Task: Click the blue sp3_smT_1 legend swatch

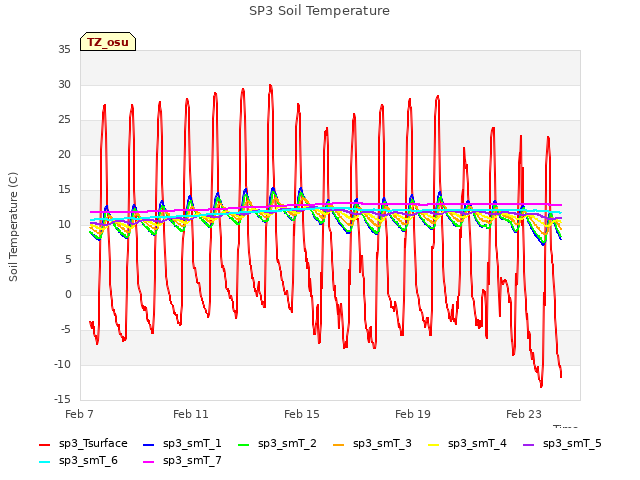Action: click(x=149, y=444)
